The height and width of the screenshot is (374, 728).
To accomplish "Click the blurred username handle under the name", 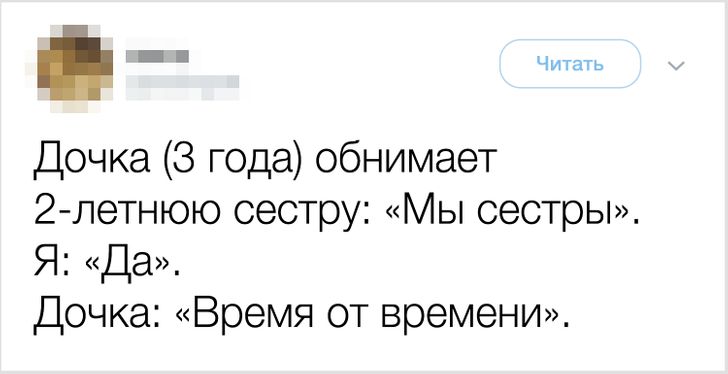I will click(182, 83).
